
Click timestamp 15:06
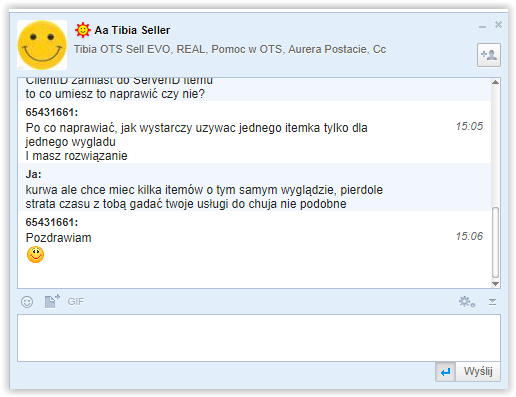click(469, 236)
